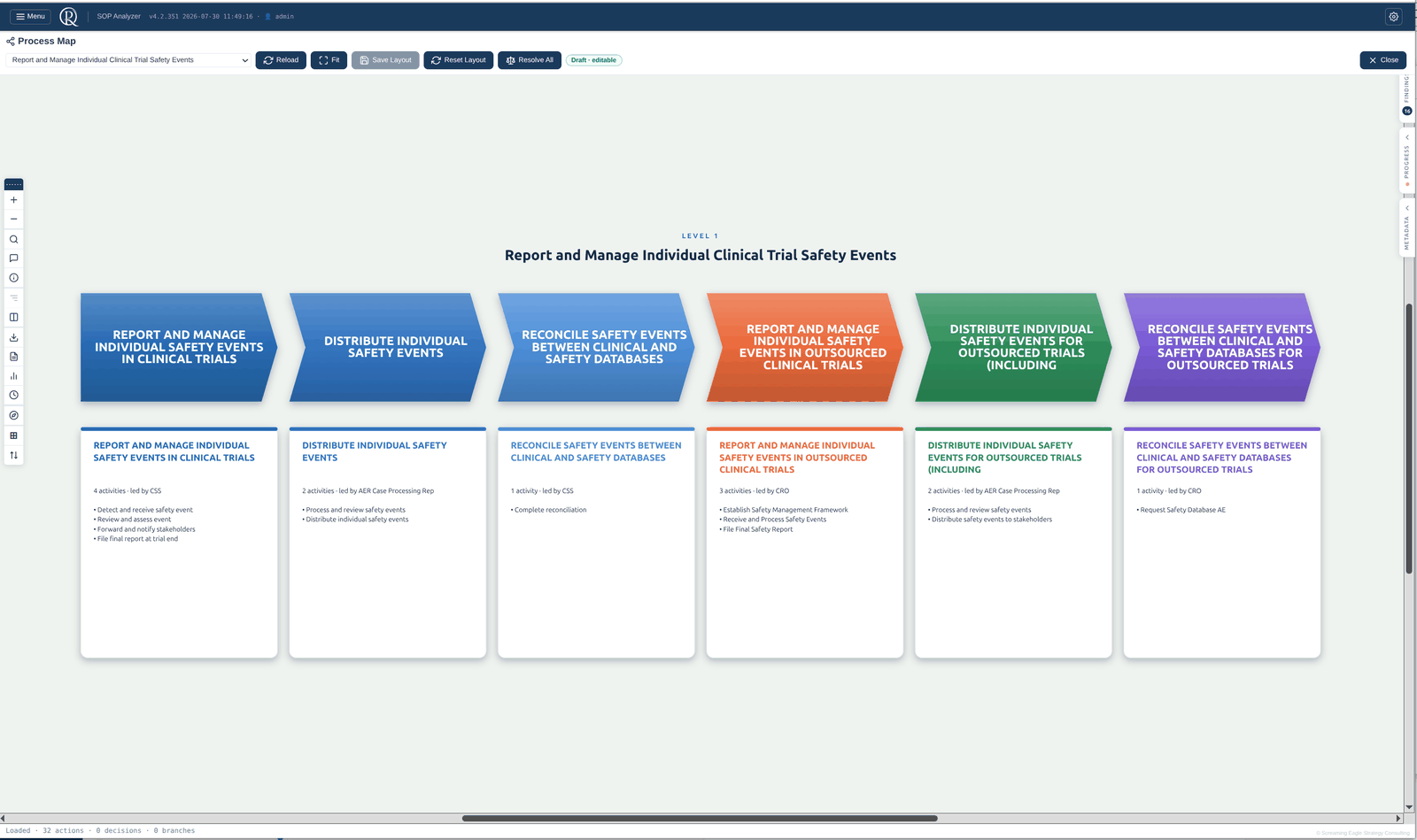This screenshot has width=1417, height=840.
Task: Toggle the split-panel columns icon
Action: 13,317
